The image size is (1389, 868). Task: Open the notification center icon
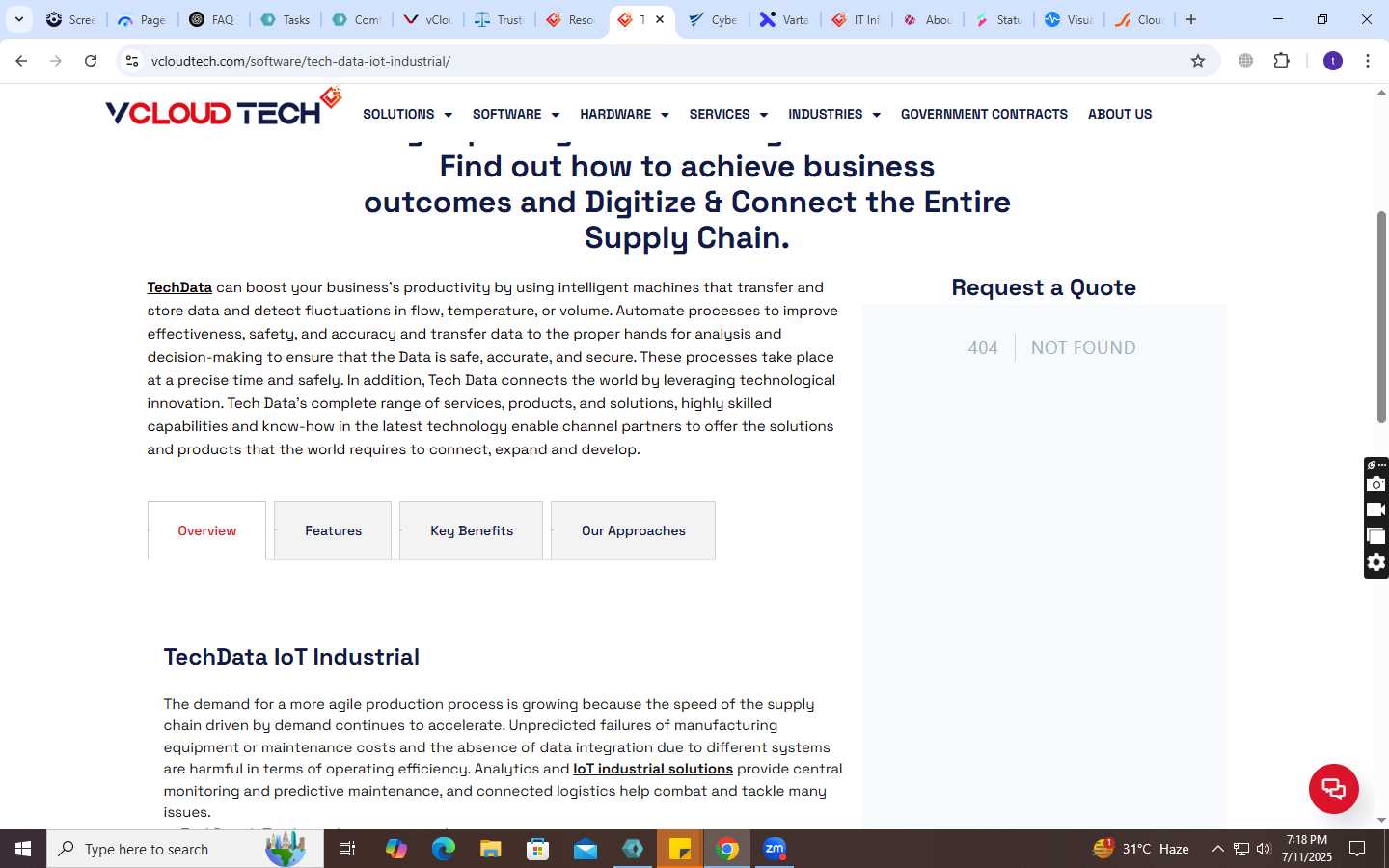pyautogui.click(x=1357, y=849)
